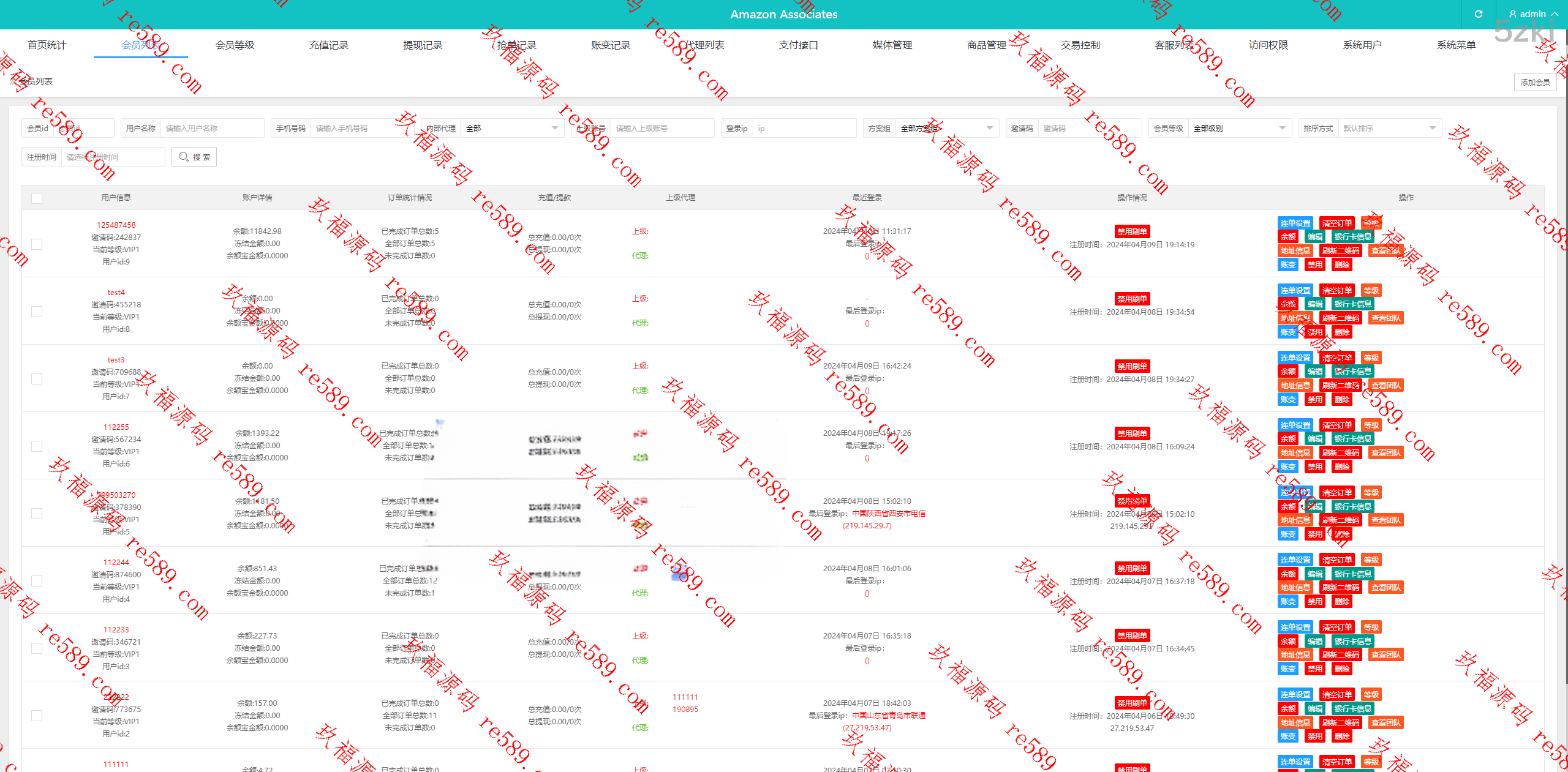Open the 商品管理 tab
1568x772 pixels.
[x=986, y=45]
